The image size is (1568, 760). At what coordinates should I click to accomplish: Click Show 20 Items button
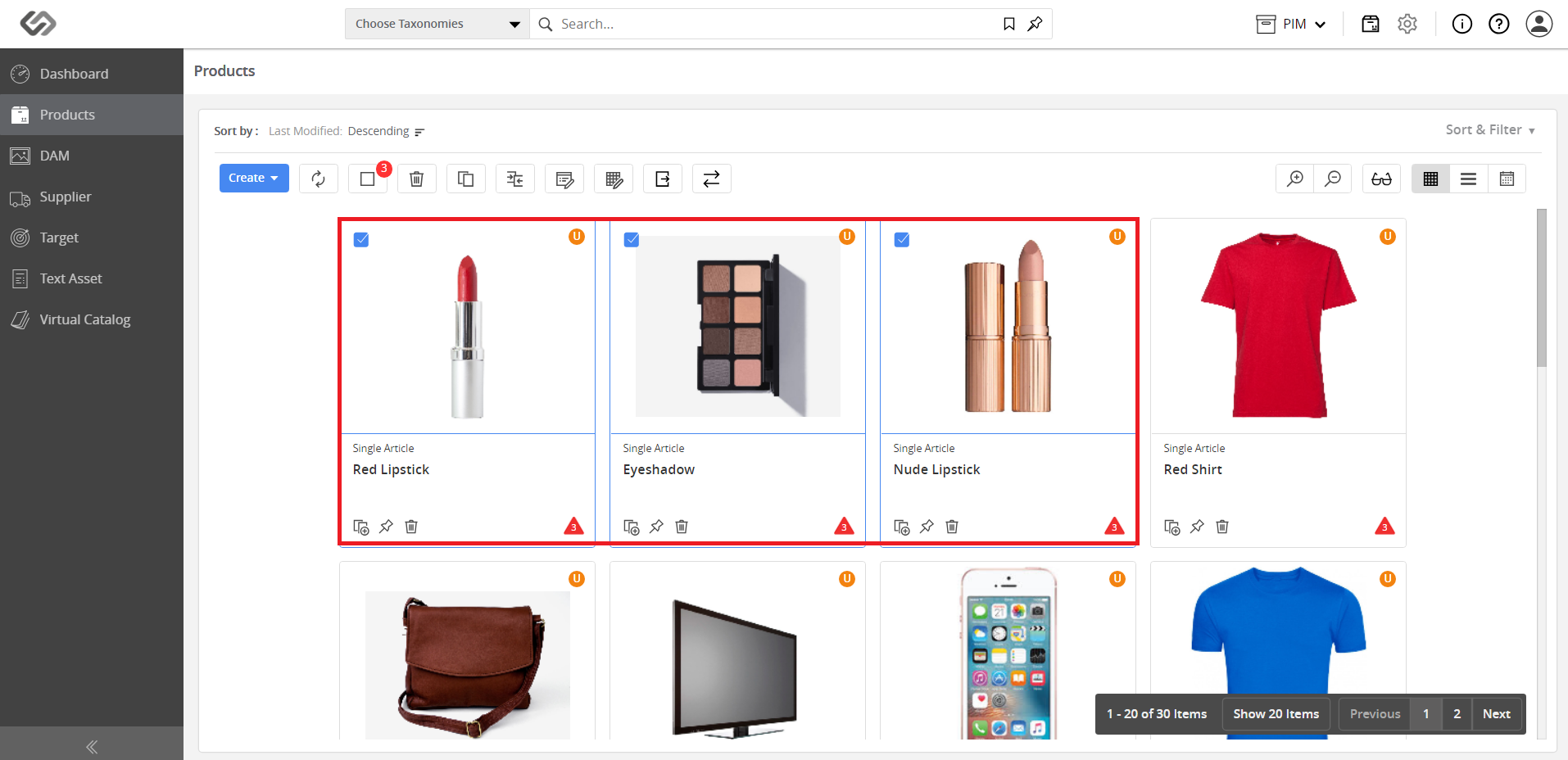pos(1276,714)
